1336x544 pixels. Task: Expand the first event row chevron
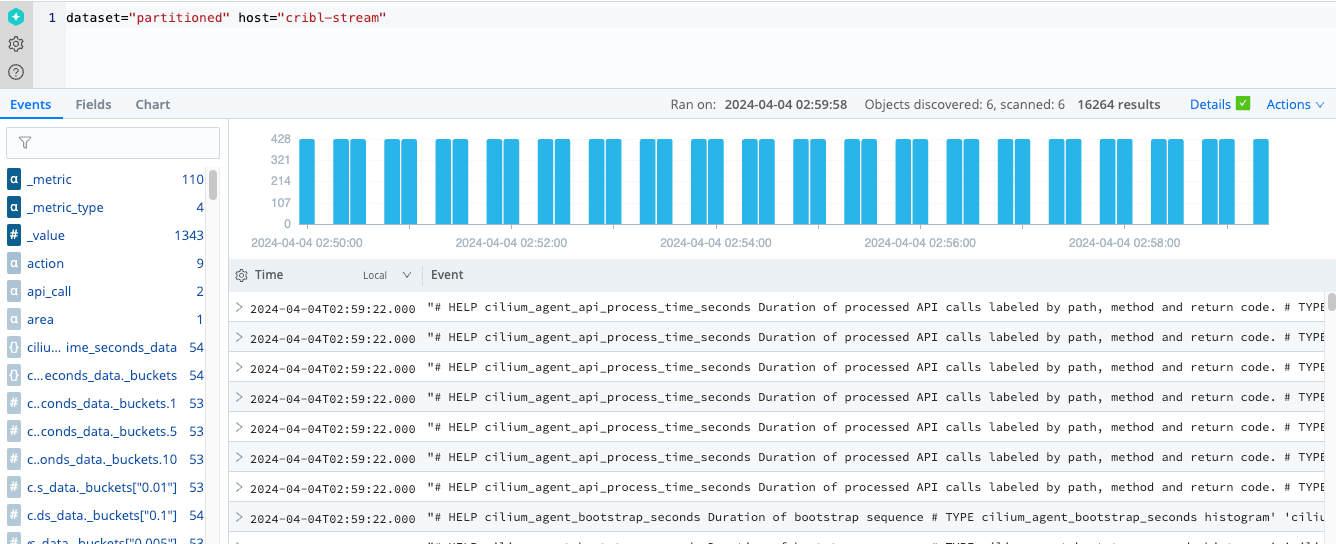pos(239,308)
